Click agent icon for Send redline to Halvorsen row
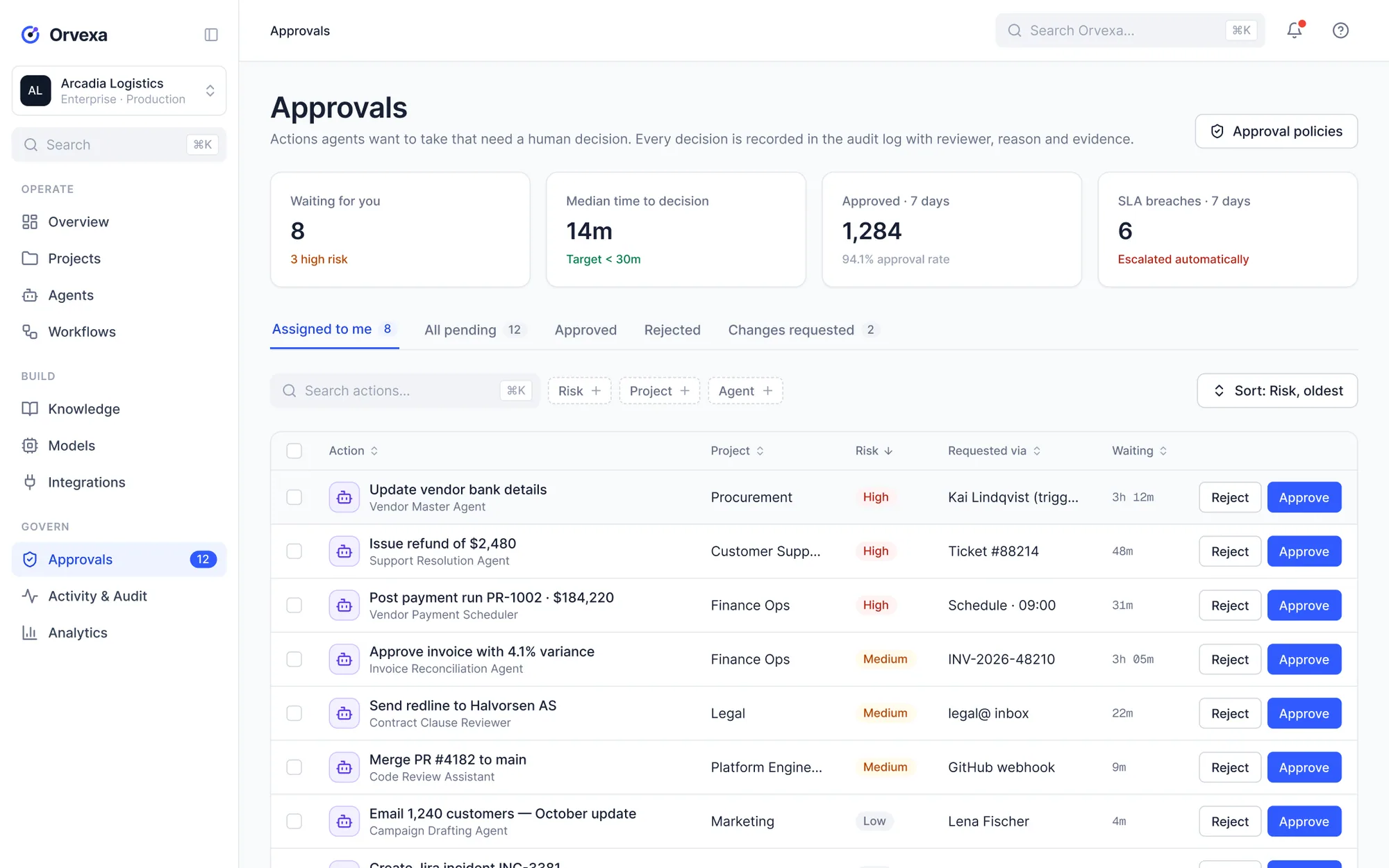This screenshot has height=868, width=1389. (344, 713)
